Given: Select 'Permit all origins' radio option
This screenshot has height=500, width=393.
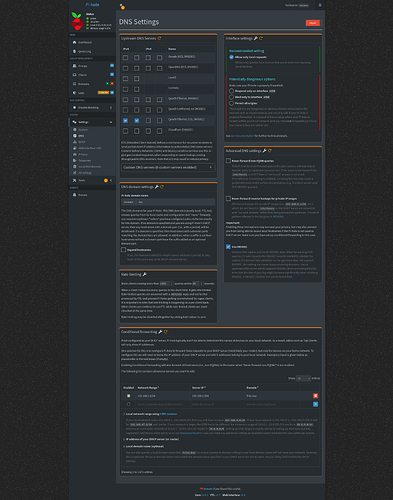Looking at the screenshot, I should (x=231, y=103).
